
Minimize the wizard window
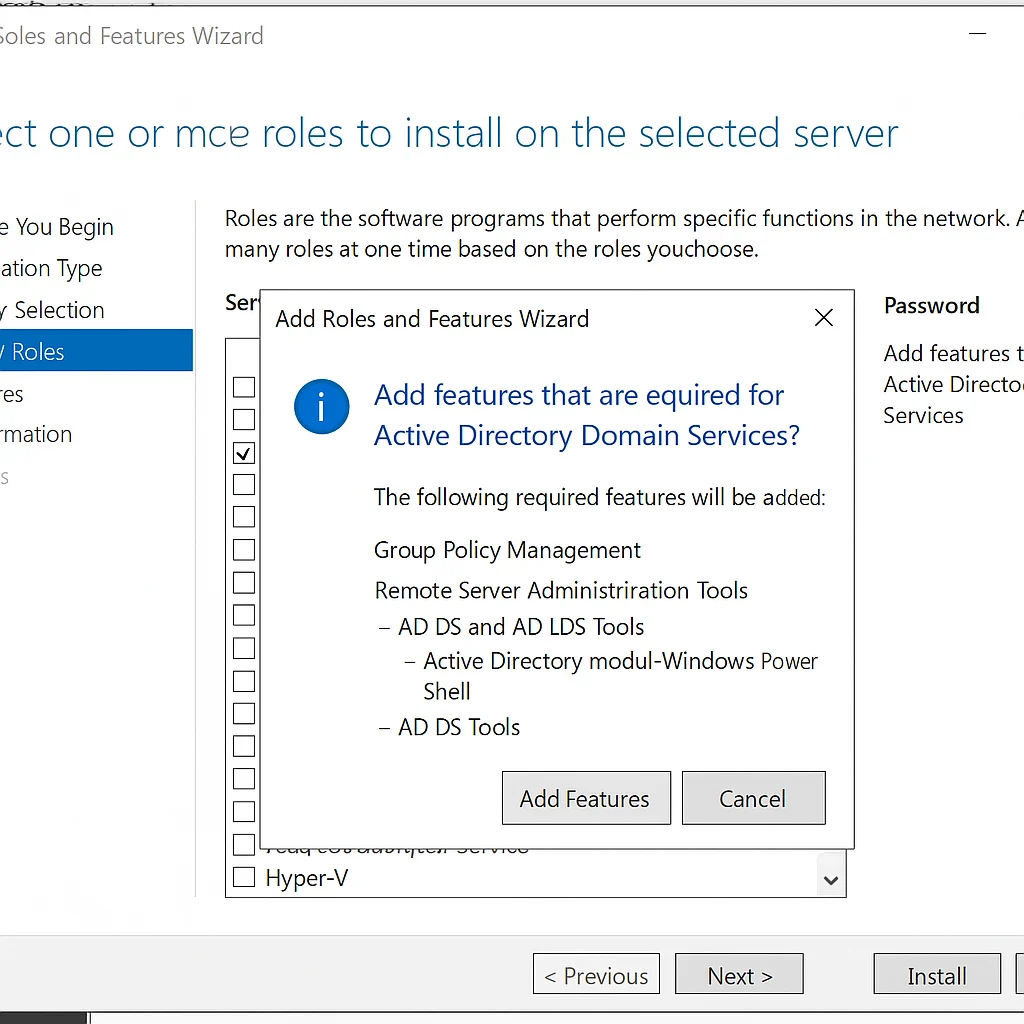[x=977, y=33]
